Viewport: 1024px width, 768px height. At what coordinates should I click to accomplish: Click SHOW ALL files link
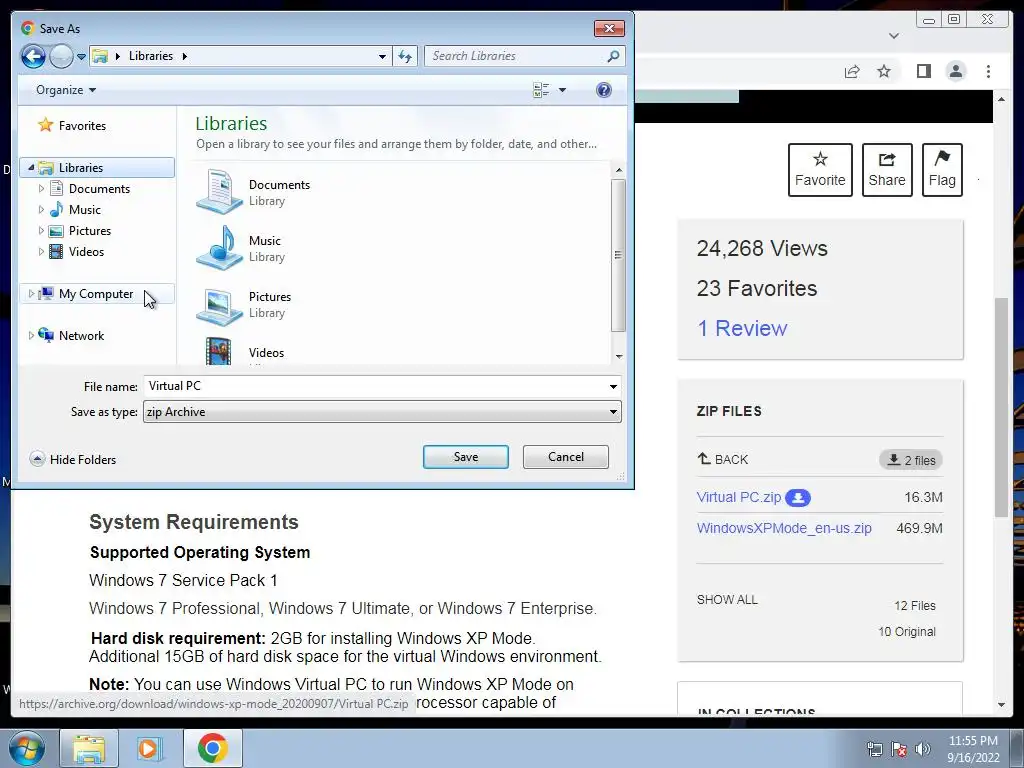coord(727,600)
